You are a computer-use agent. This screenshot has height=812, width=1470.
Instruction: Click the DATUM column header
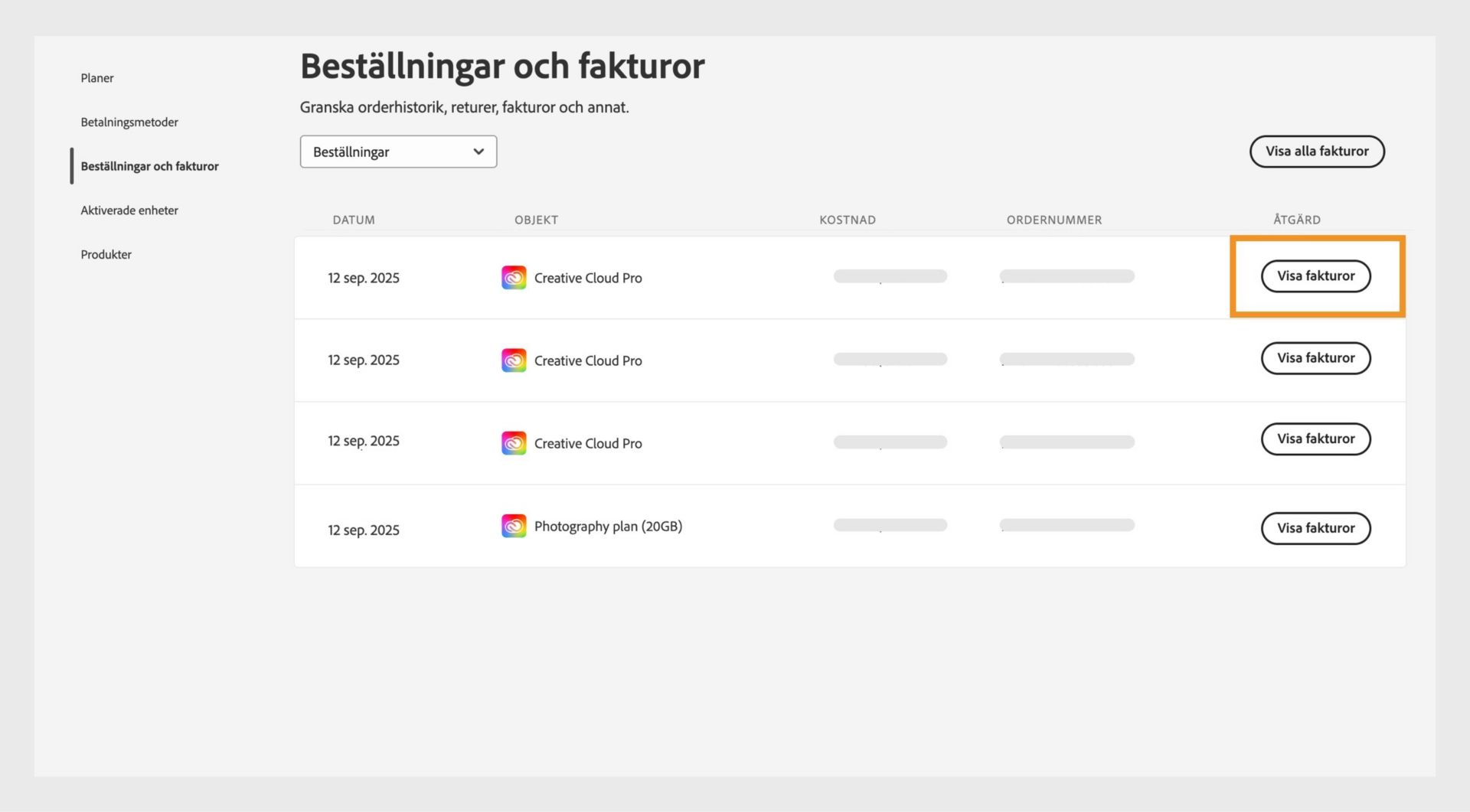(x=354, y=220)
